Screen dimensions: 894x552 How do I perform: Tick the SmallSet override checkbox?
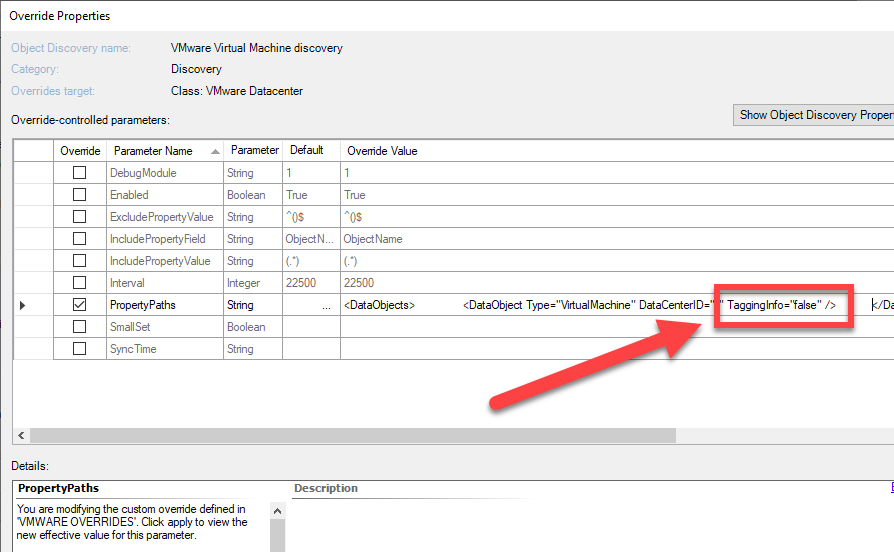(79, 327)
